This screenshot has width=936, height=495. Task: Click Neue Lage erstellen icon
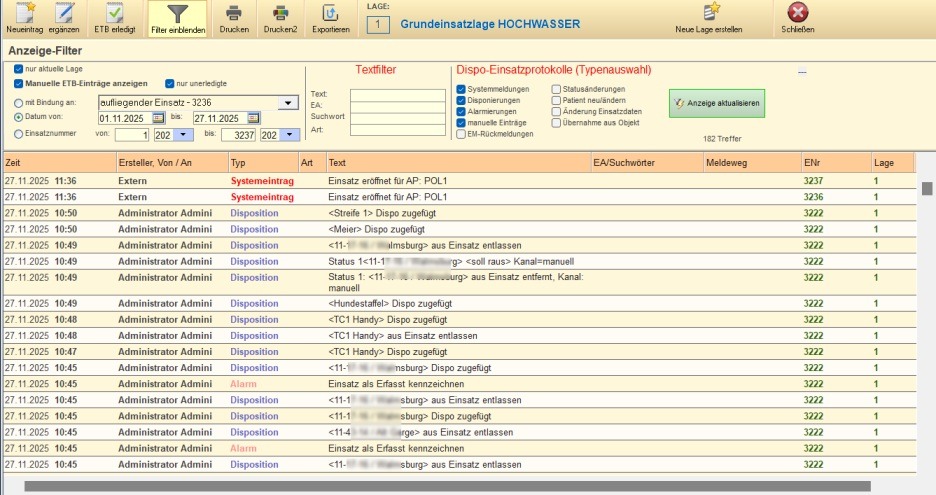tap(709, 14)
